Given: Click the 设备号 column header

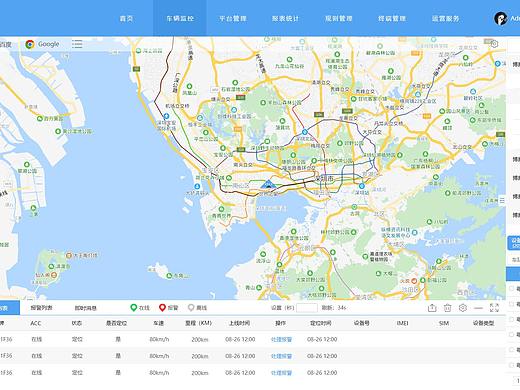Looking at the screenshot, I should (362, 323).
